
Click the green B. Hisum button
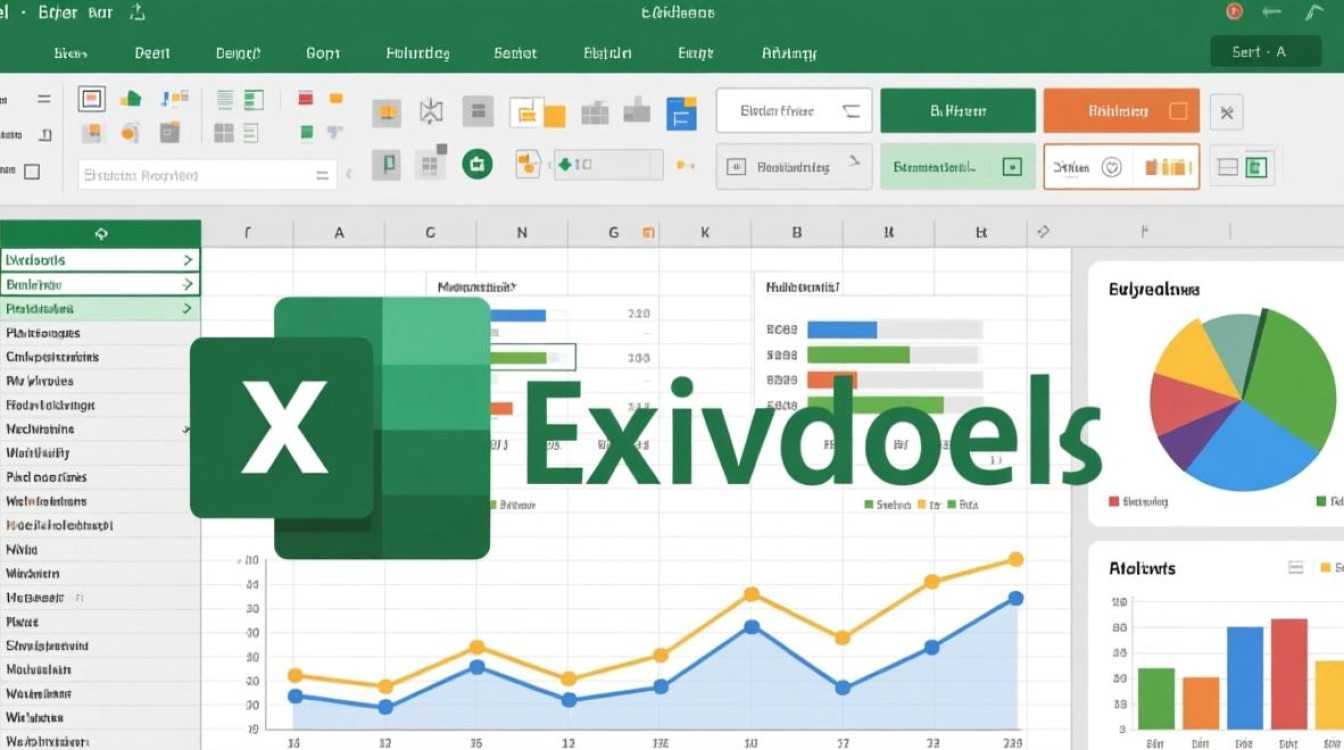click(959, 111)
